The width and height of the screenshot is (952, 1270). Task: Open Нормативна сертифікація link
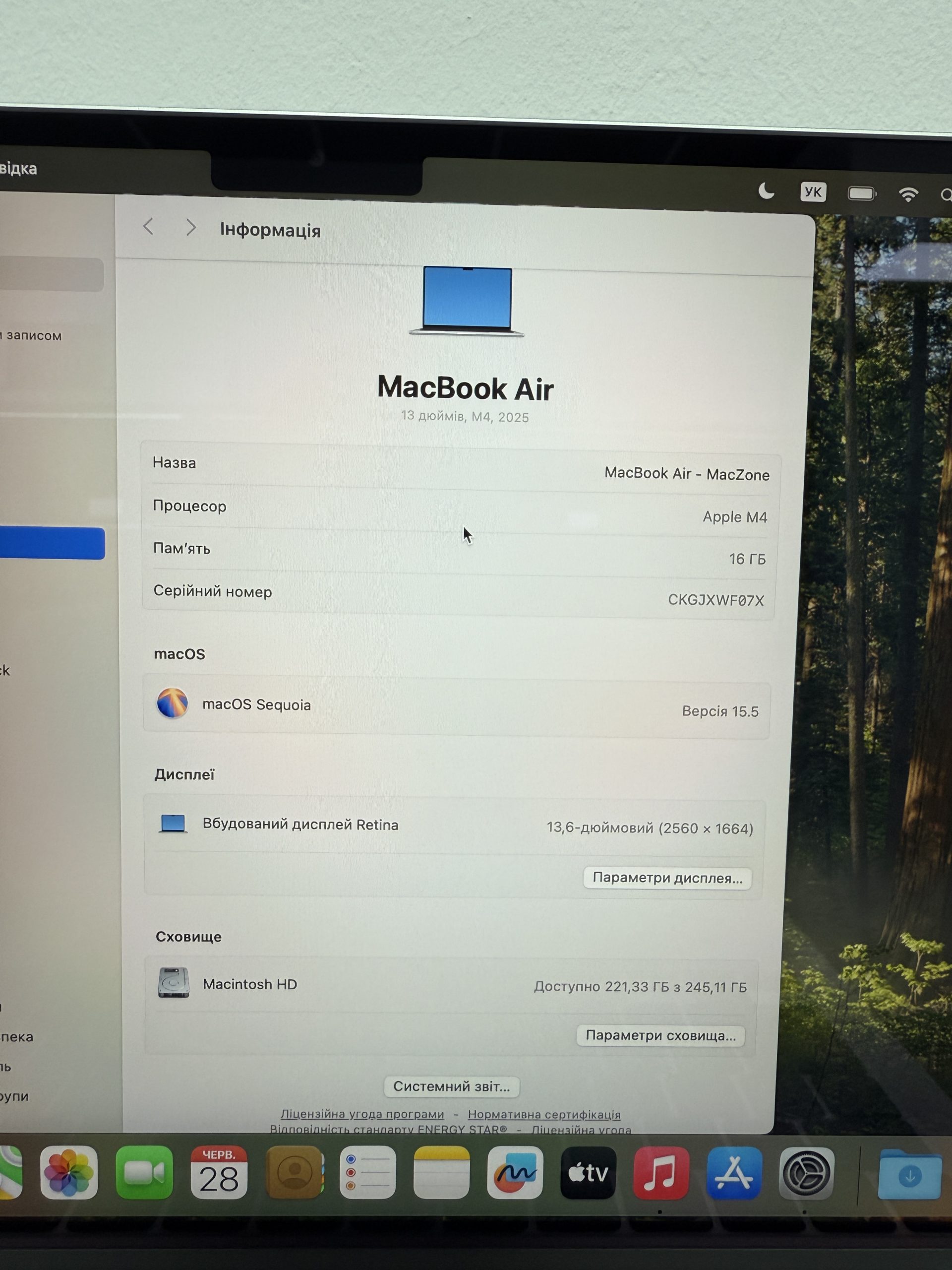pos(544,1114)
